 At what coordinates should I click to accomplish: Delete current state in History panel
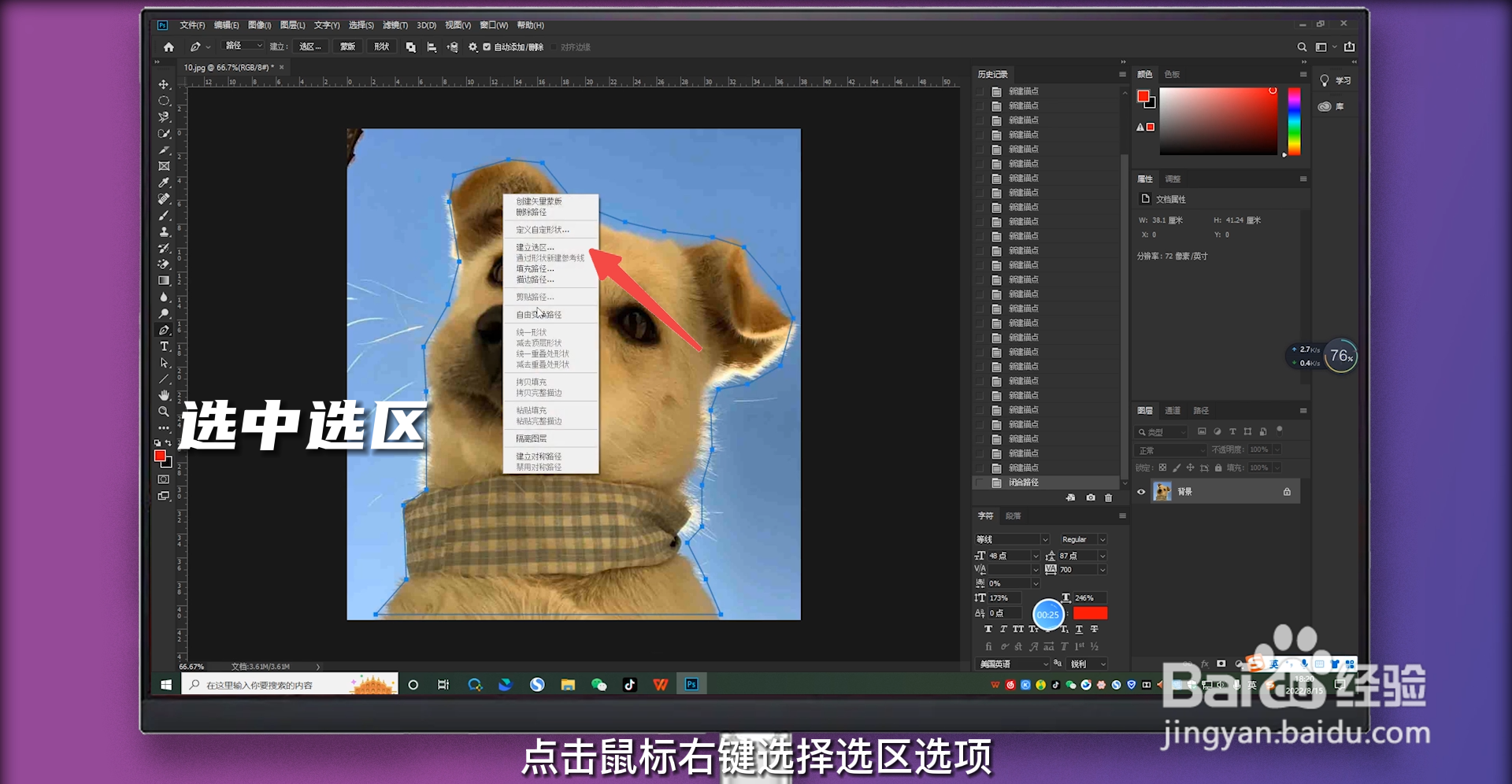click(x=1109, y=497)
